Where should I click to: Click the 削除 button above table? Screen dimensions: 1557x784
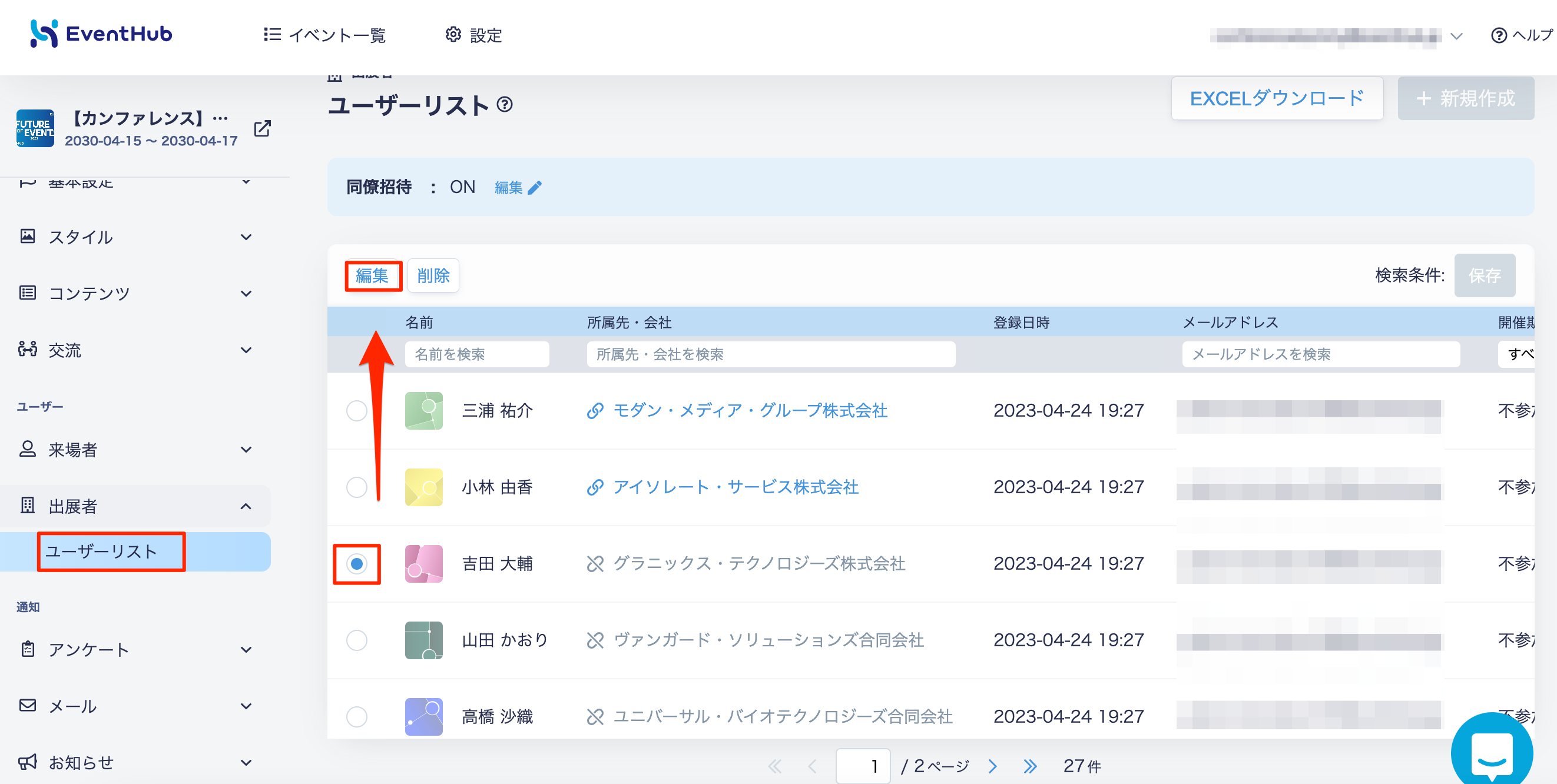coord(433,275)
